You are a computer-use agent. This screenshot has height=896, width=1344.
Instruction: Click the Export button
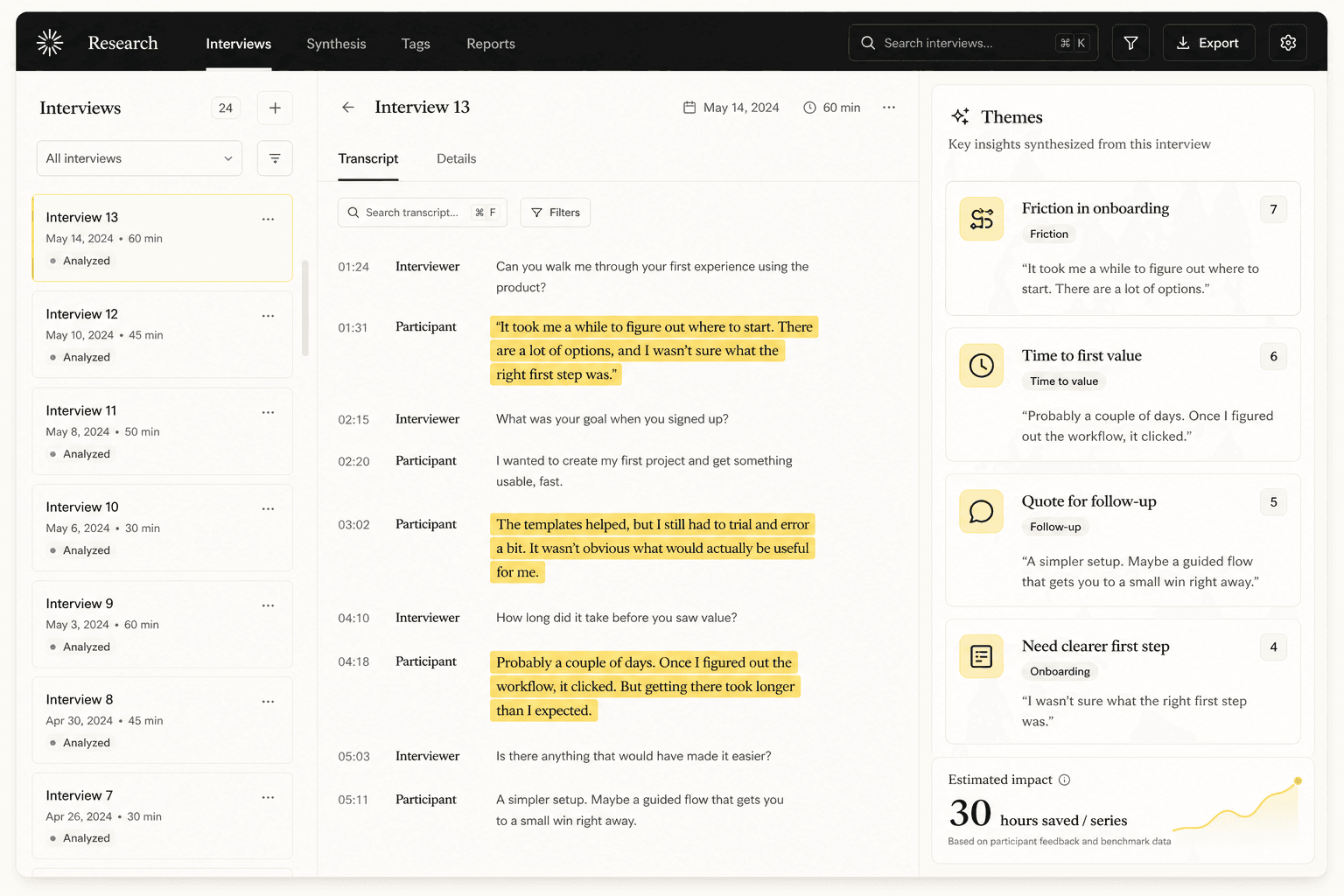[1208, 43]
